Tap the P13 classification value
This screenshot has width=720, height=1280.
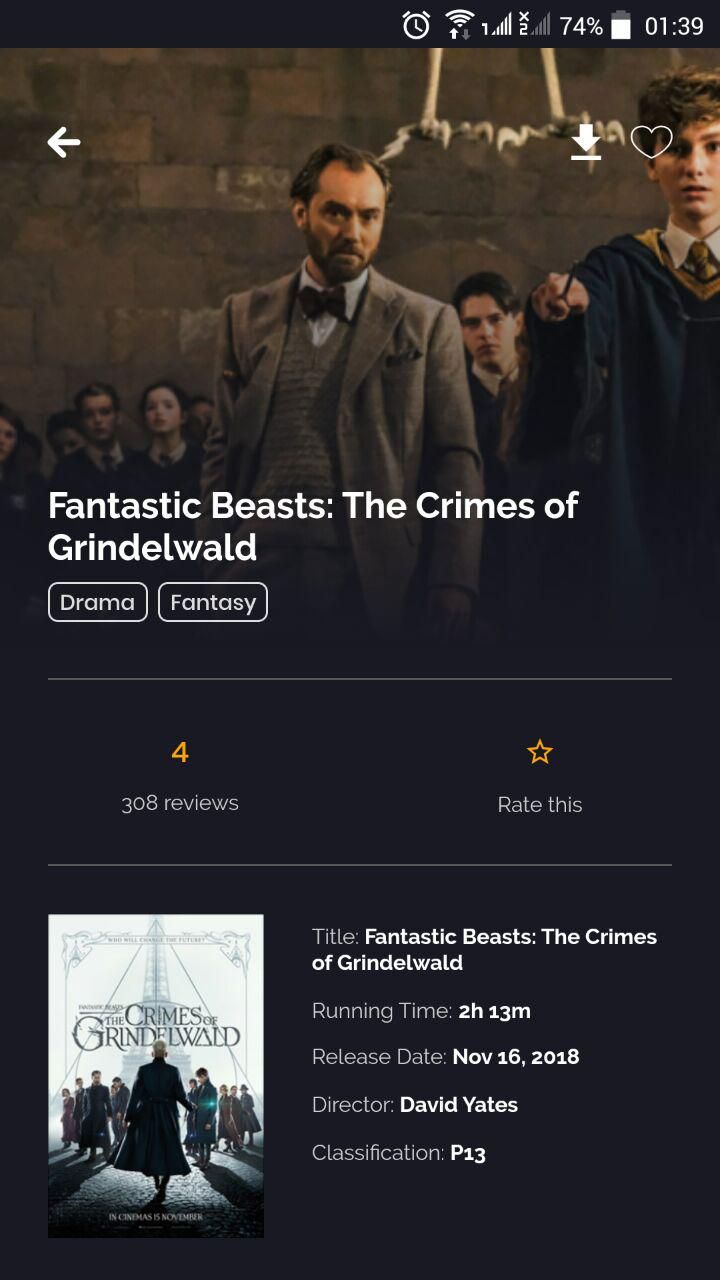(x=468, y=1153)
